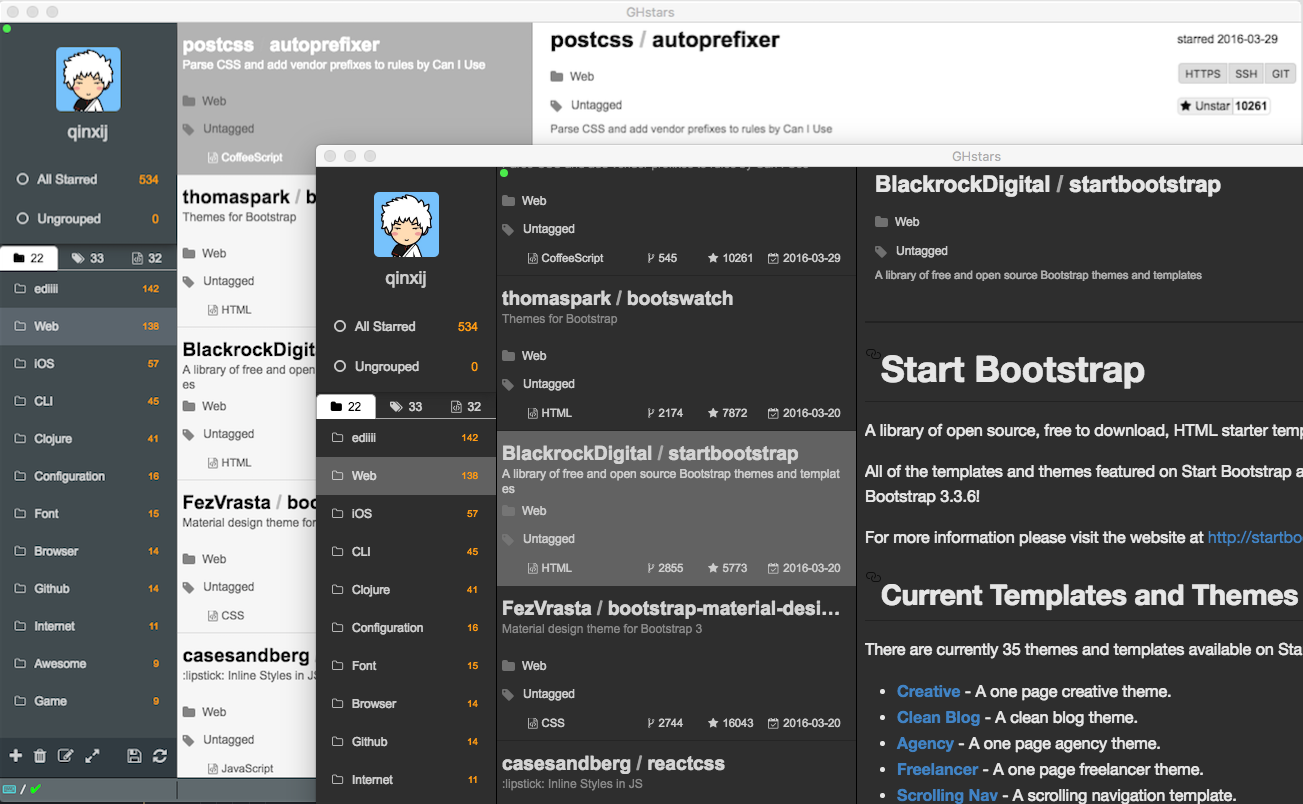Viewport: 1303px width, 804px height.
Task: Open Web group in back window
Action: [x=88, y=326]
